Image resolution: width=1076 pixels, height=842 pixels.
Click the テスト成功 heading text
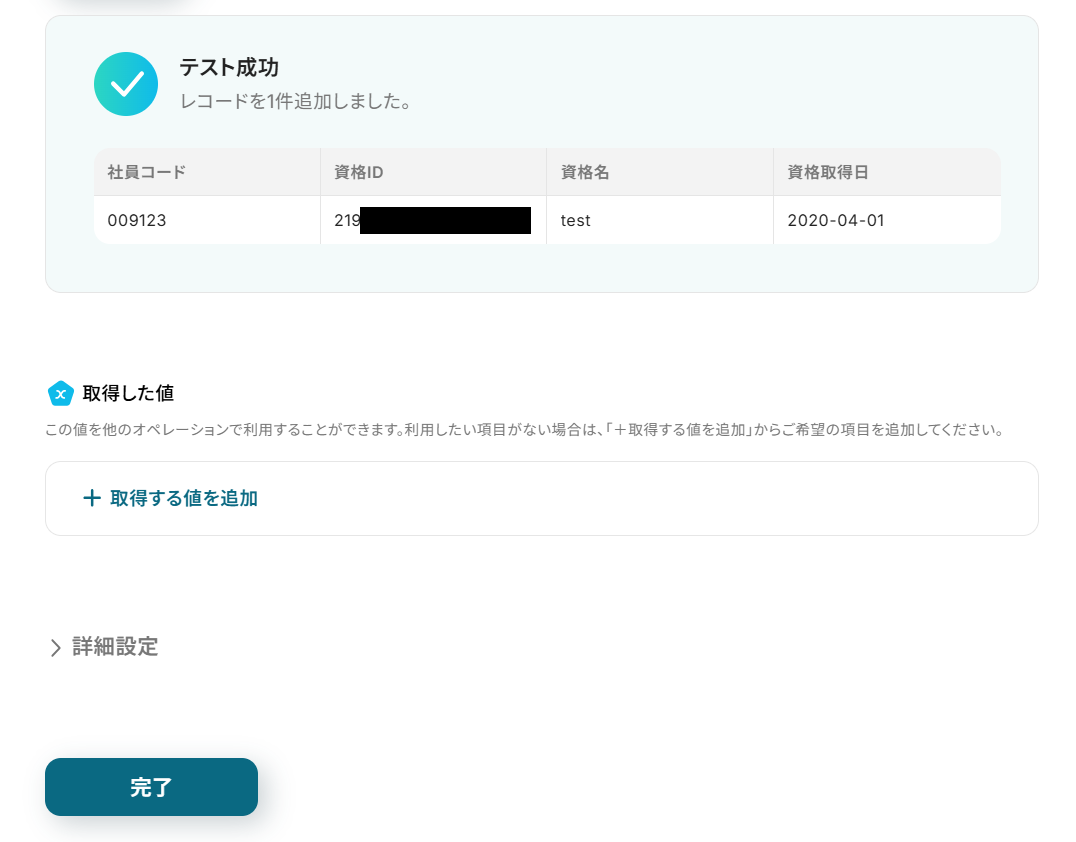229,67
